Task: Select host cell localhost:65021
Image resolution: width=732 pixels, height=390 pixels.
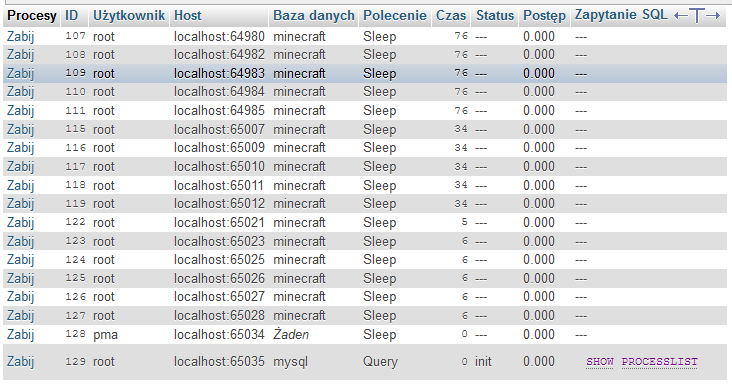Action: pos(219,222)
